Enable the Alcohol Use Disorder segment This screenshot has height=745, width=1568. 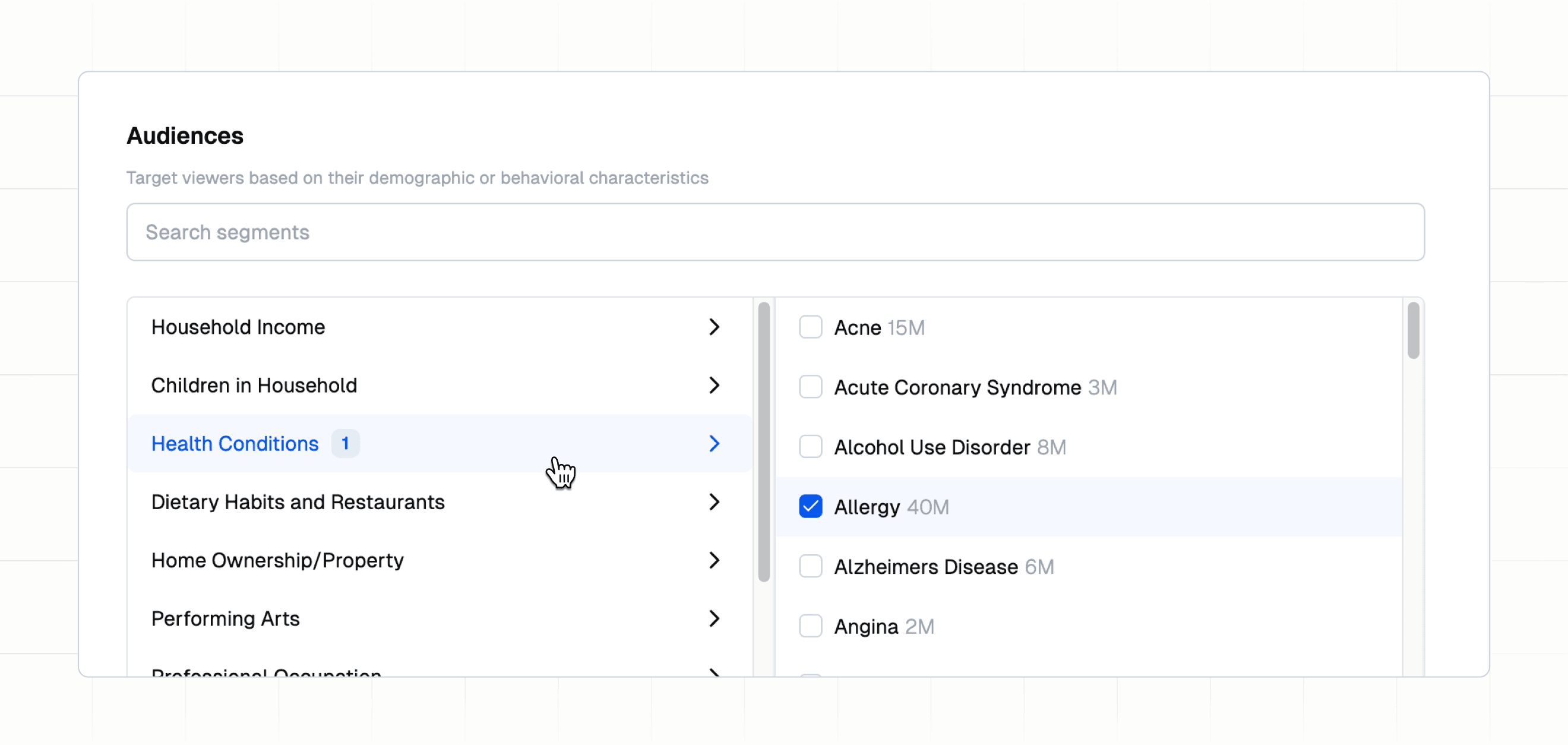click(811, 446)
